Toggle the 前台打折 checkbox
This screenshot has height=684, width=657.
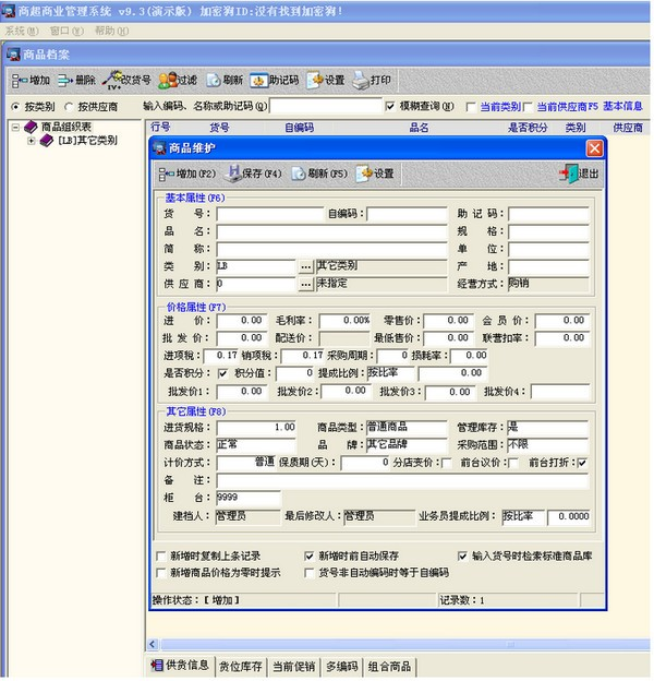[x=582, y=463]
